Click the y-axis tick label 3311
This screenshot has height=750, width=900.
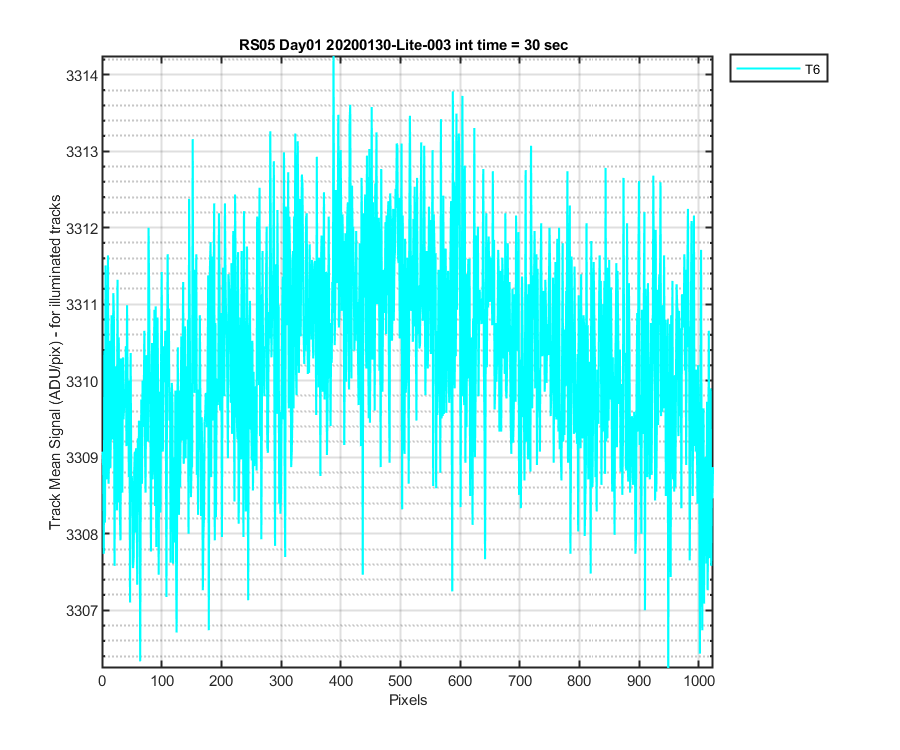(x=82, y=305)
